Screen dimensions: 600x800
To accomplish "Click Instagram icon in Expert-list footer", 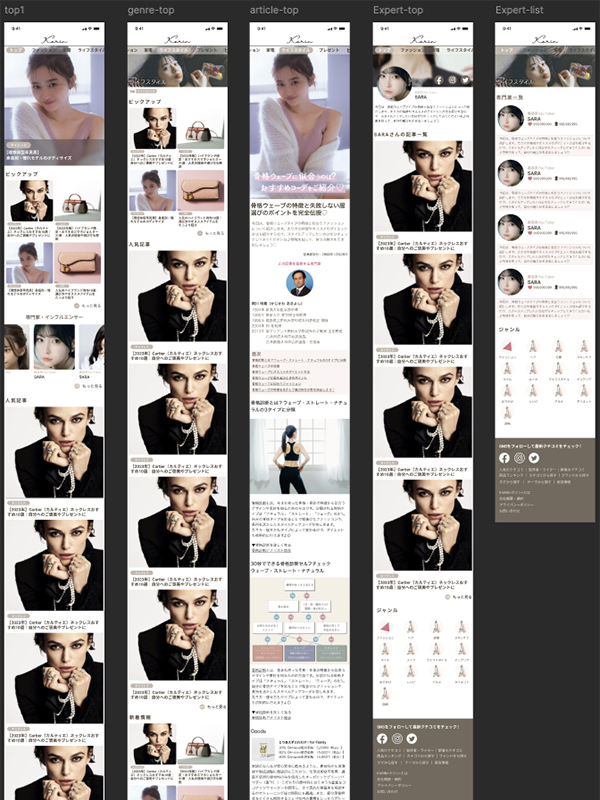I will [x=519, y=458].
